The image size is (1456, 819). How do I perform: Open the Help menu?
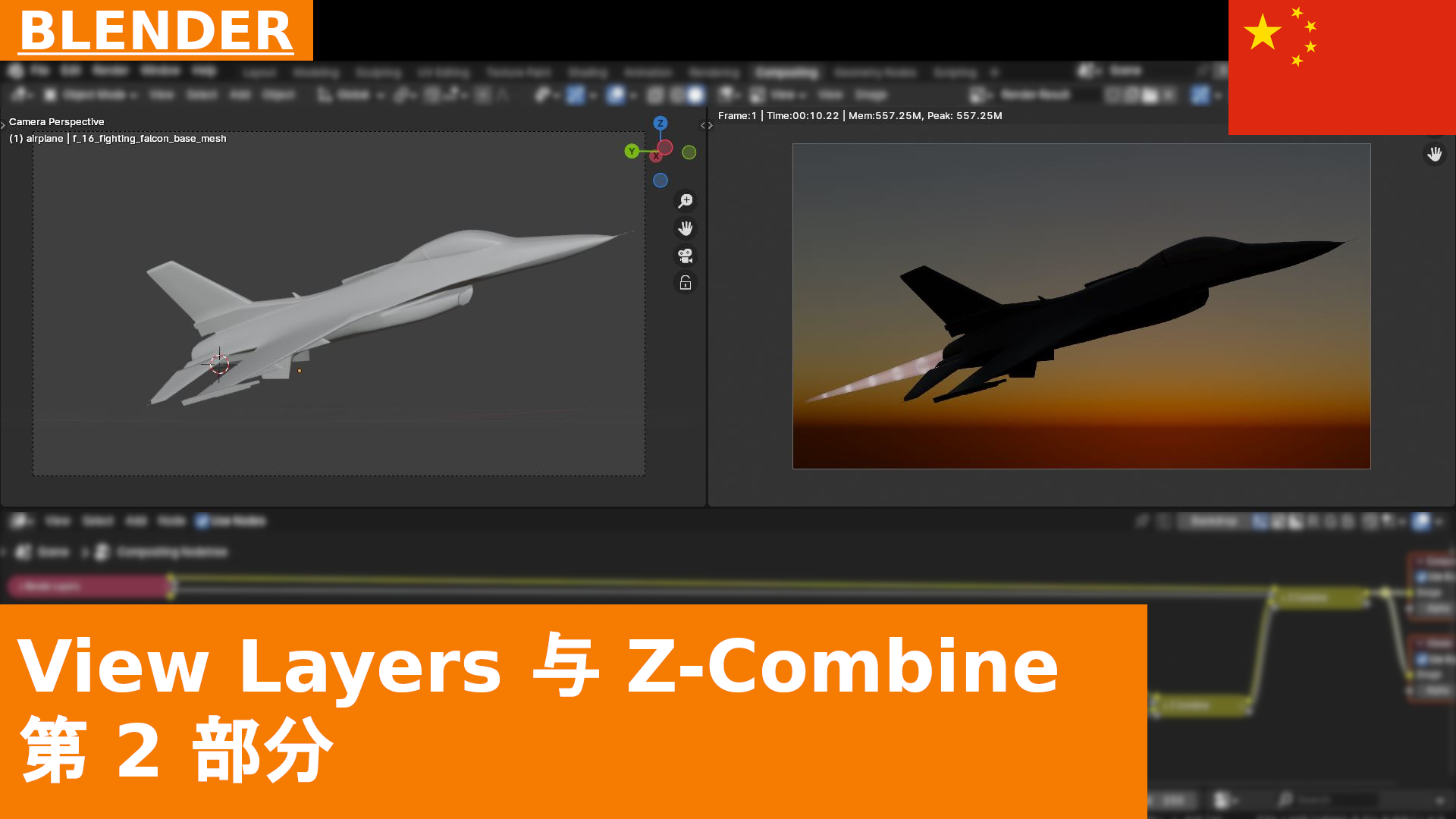click(203, 71)
